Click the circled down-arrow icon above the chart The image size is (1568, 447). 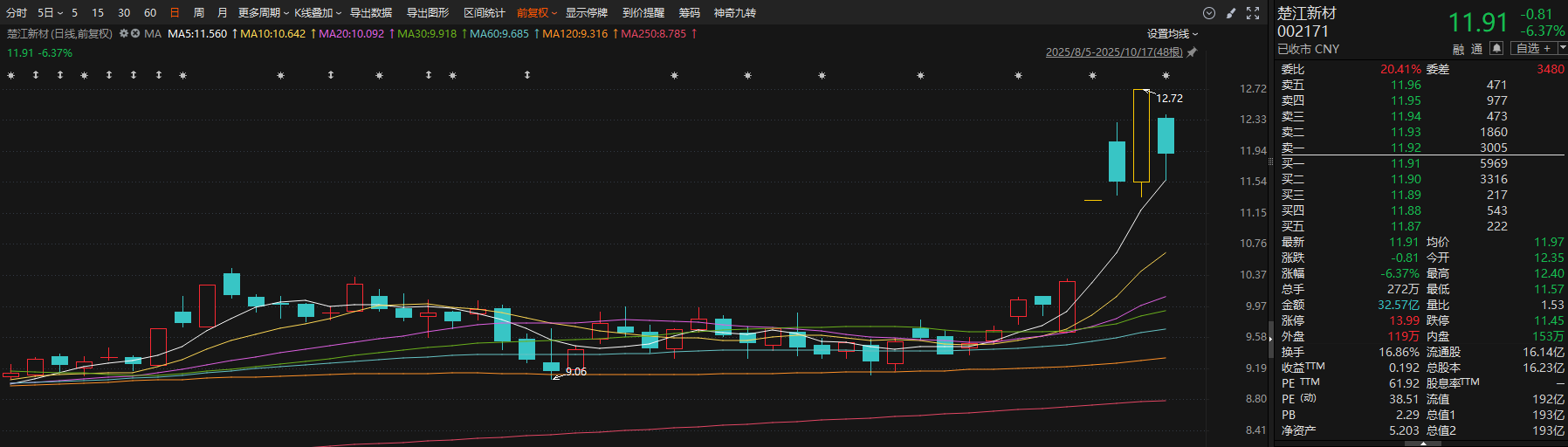1209,13
